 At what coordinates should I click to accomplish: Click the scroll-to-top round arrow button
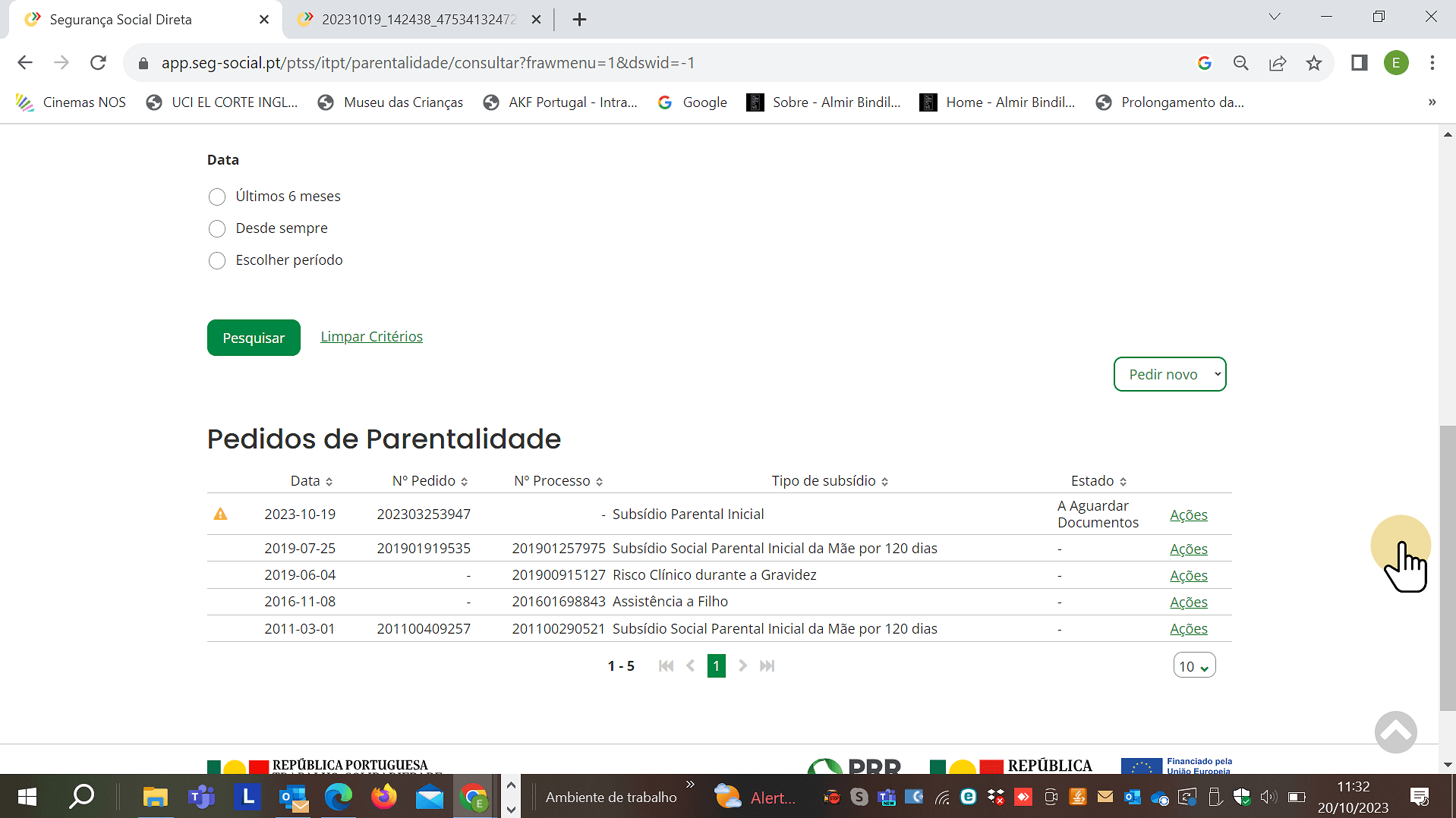[1395, 731]
